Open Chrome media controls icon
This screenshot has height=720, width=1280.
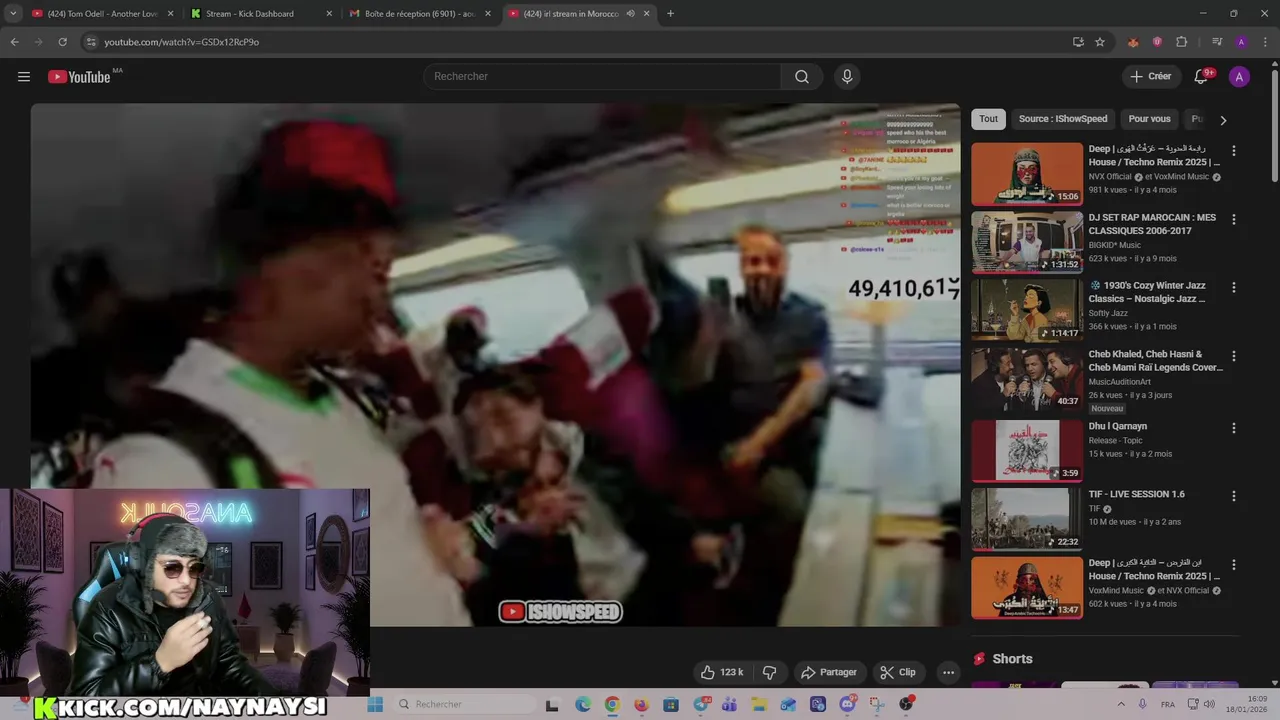[x=1217, y=42]
